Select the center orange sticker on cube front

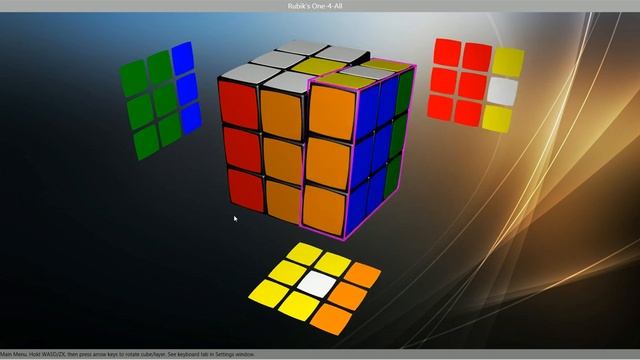point(283,160)
